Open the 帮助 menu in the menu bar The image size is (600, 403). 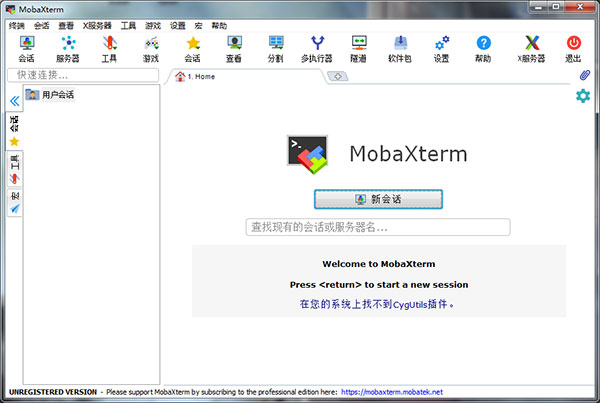(219, 26)
